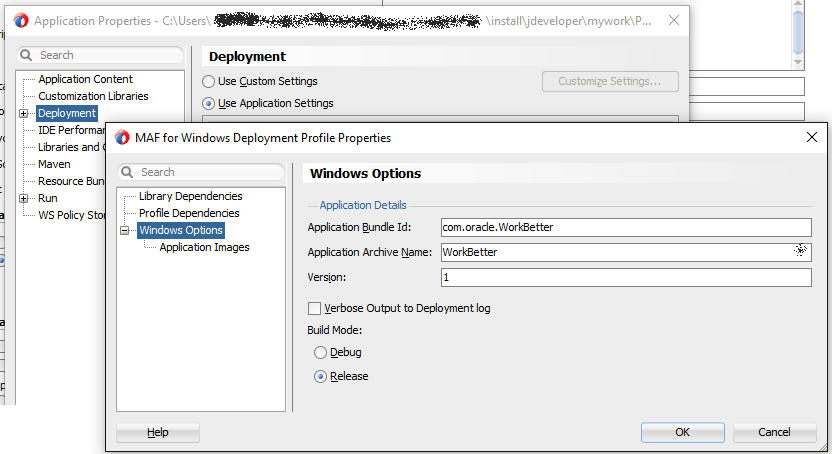
Task: Click the Version field
Action: [626, 277]
